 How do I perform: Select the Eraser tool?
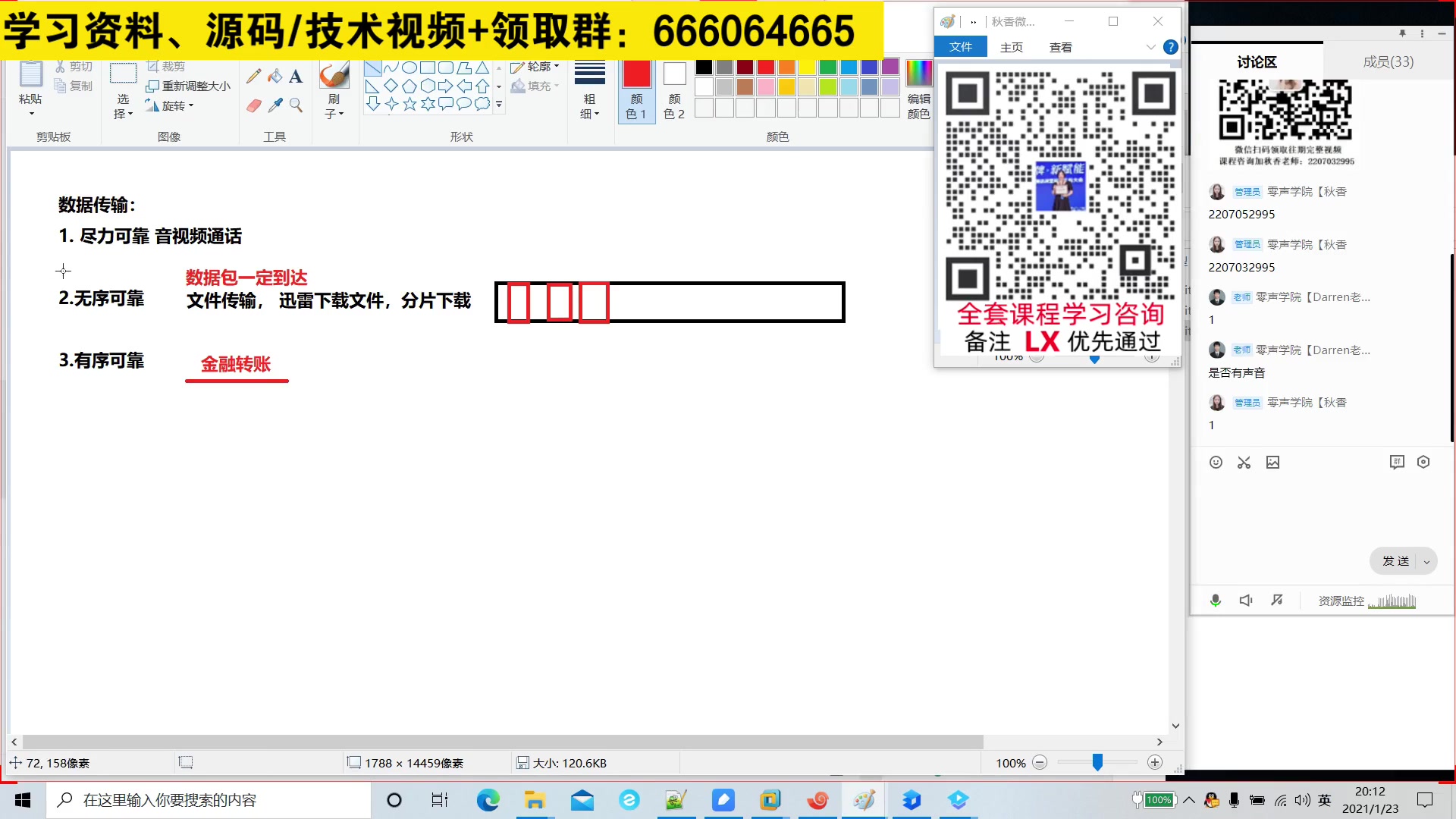(253, 105)
